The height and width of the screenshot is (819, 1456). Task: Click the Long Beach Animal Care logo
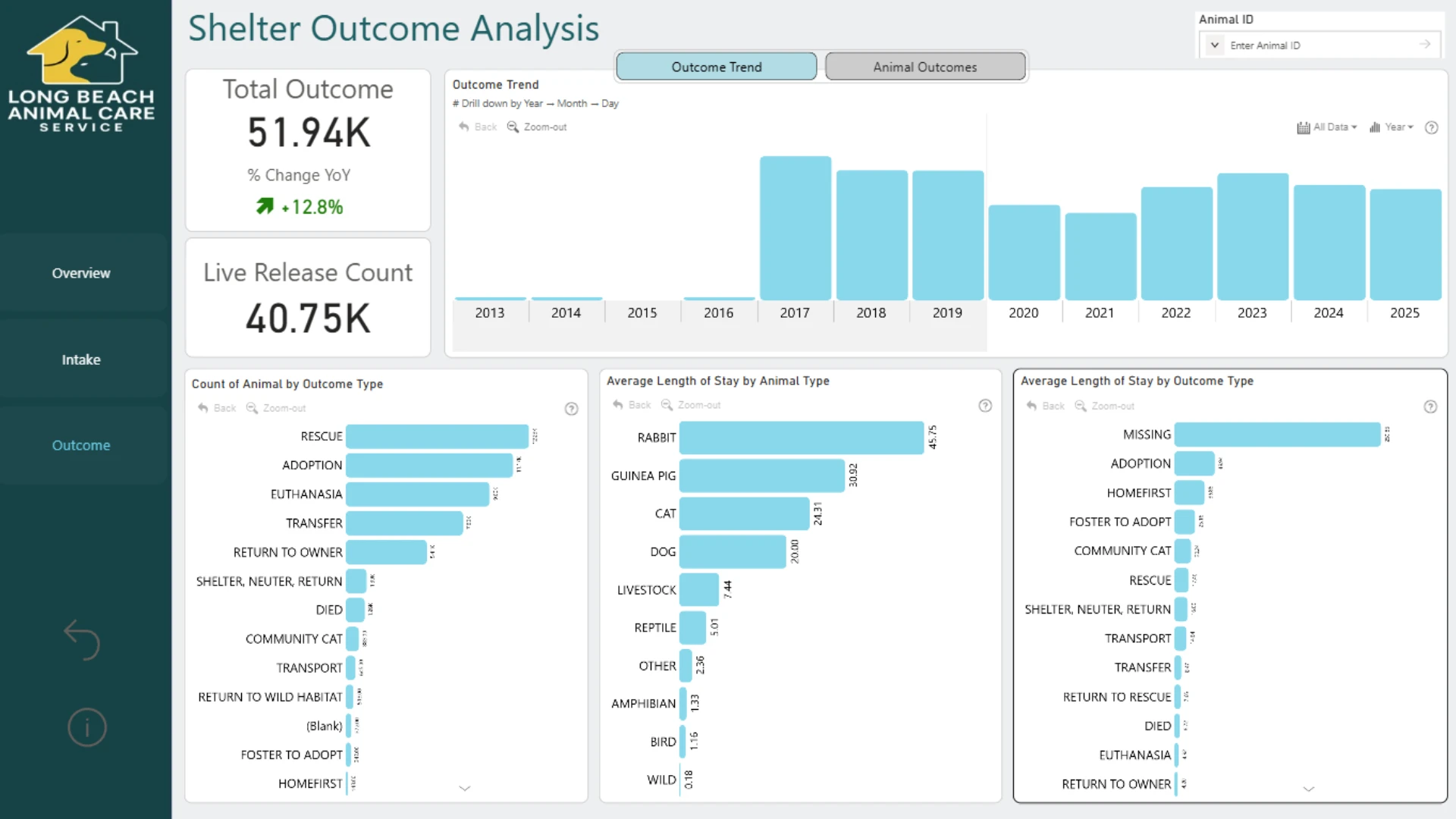[x=82, y=74]
